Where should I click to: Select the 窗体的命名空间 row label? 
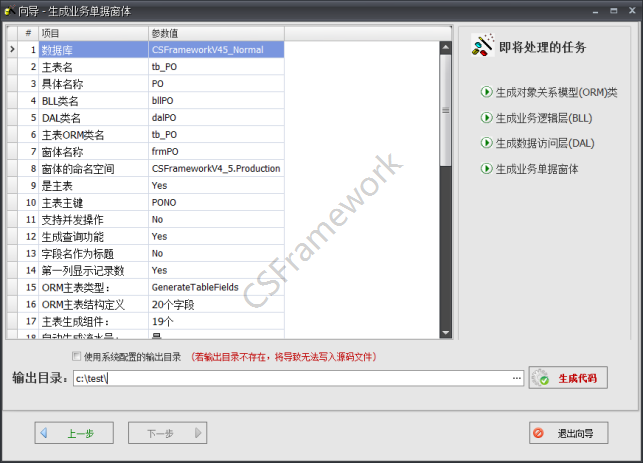coord(78,169)
